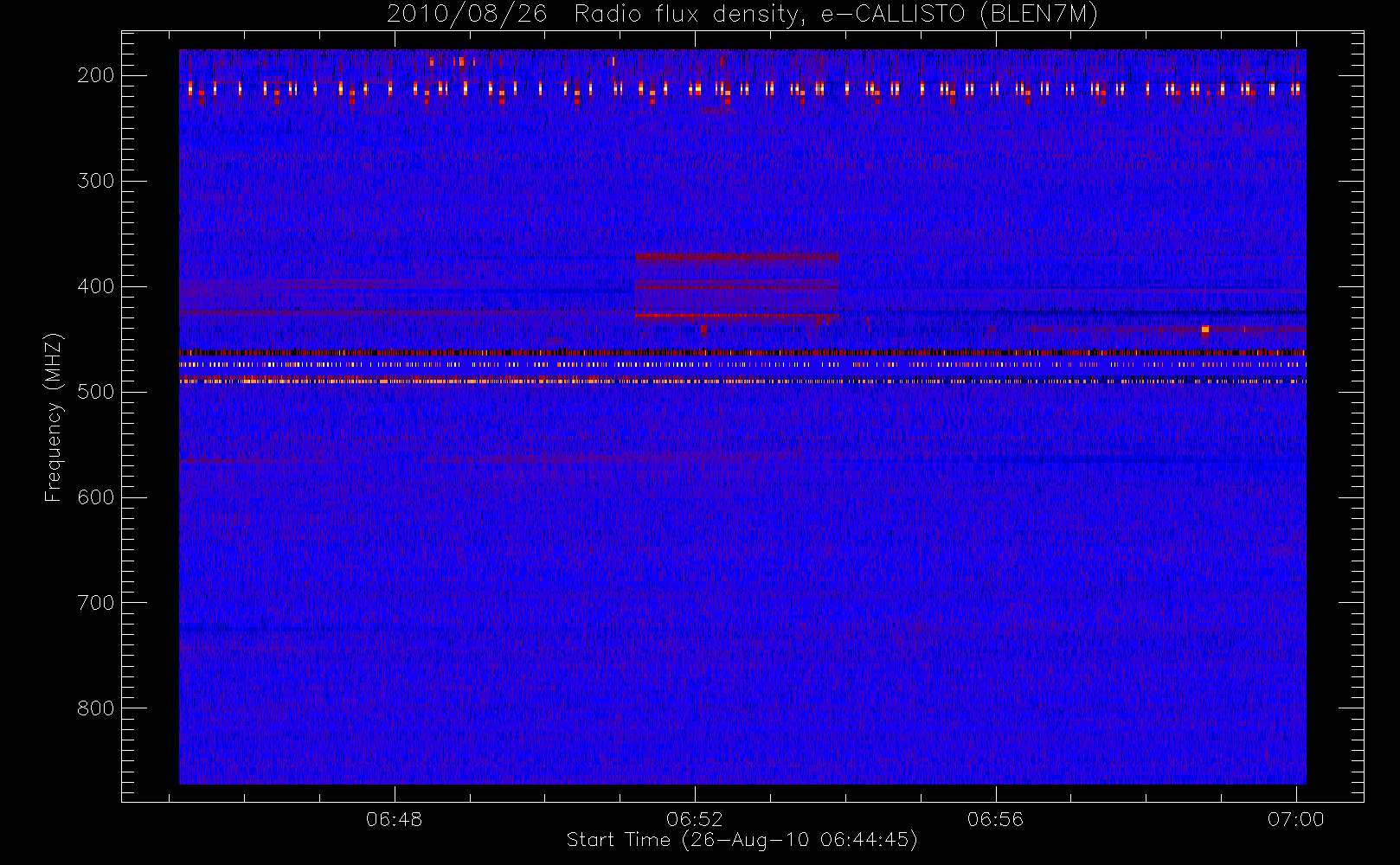Viewport: 1400px width, 865px height.
Task: Click the 500 frequency tick label
Action: pyautogui.click(x=96, y=392)
